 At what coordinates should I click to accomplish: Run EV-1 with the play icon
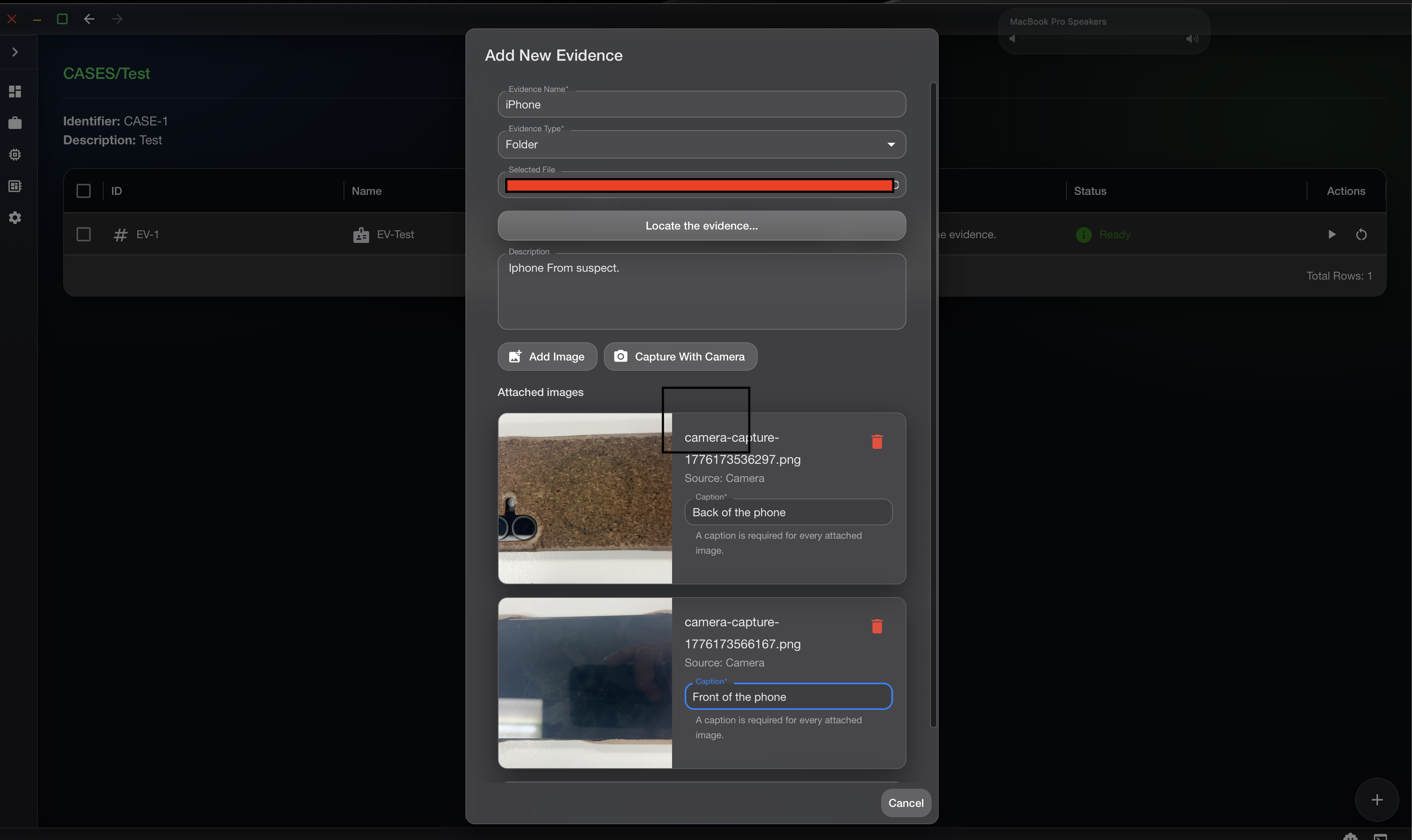pos(1332,234)
